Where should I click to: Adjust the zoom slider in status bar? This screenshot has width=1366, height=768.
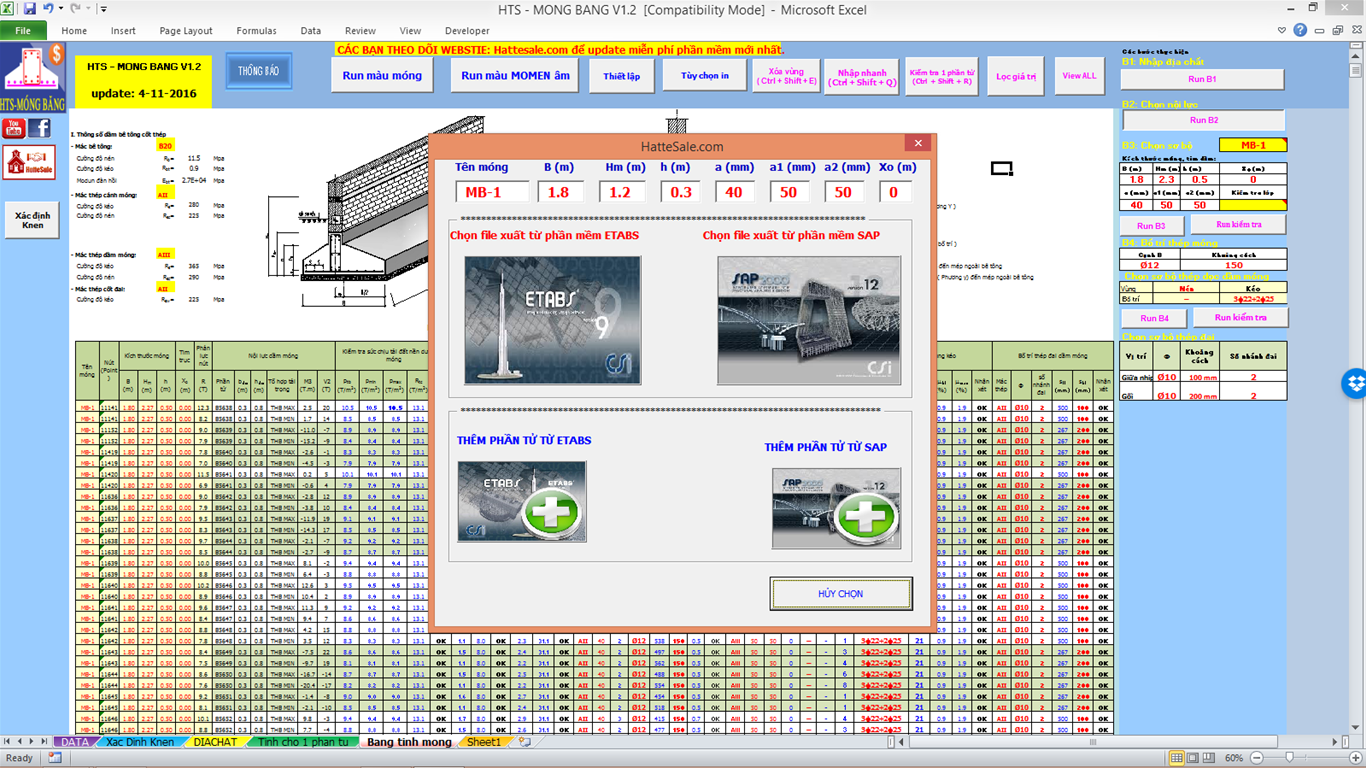pos(1290,758)
